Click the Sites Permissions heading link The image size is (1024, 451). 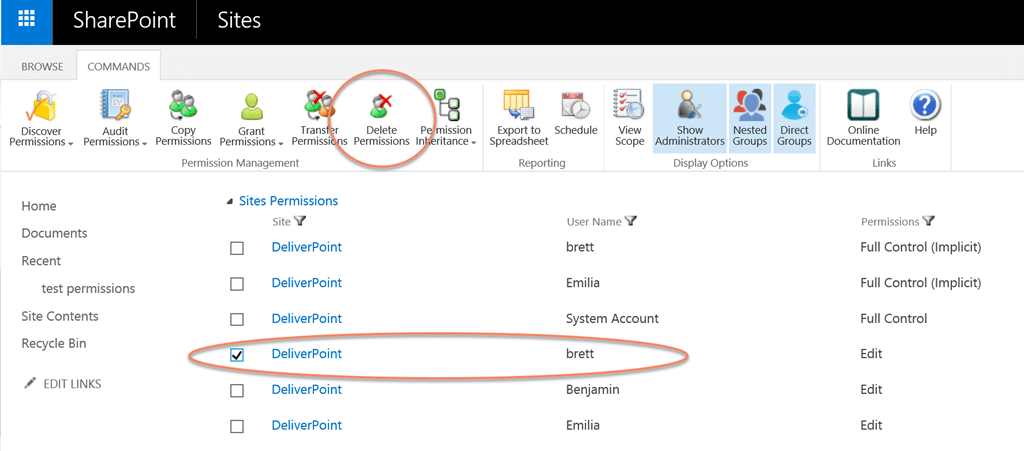coord(289,201)
